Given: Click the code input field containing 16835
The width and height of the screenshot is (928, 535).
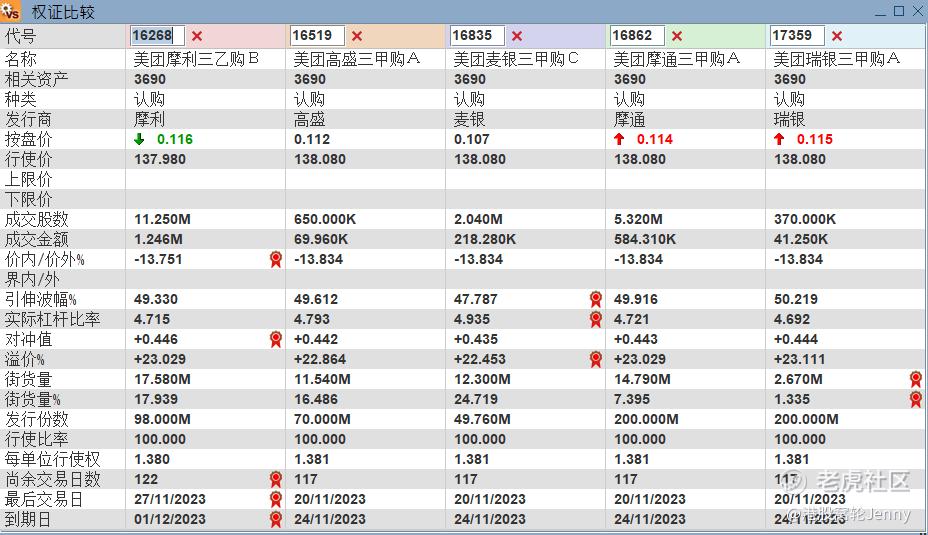Looking at the screenshot, I should [x=477, y=36].
